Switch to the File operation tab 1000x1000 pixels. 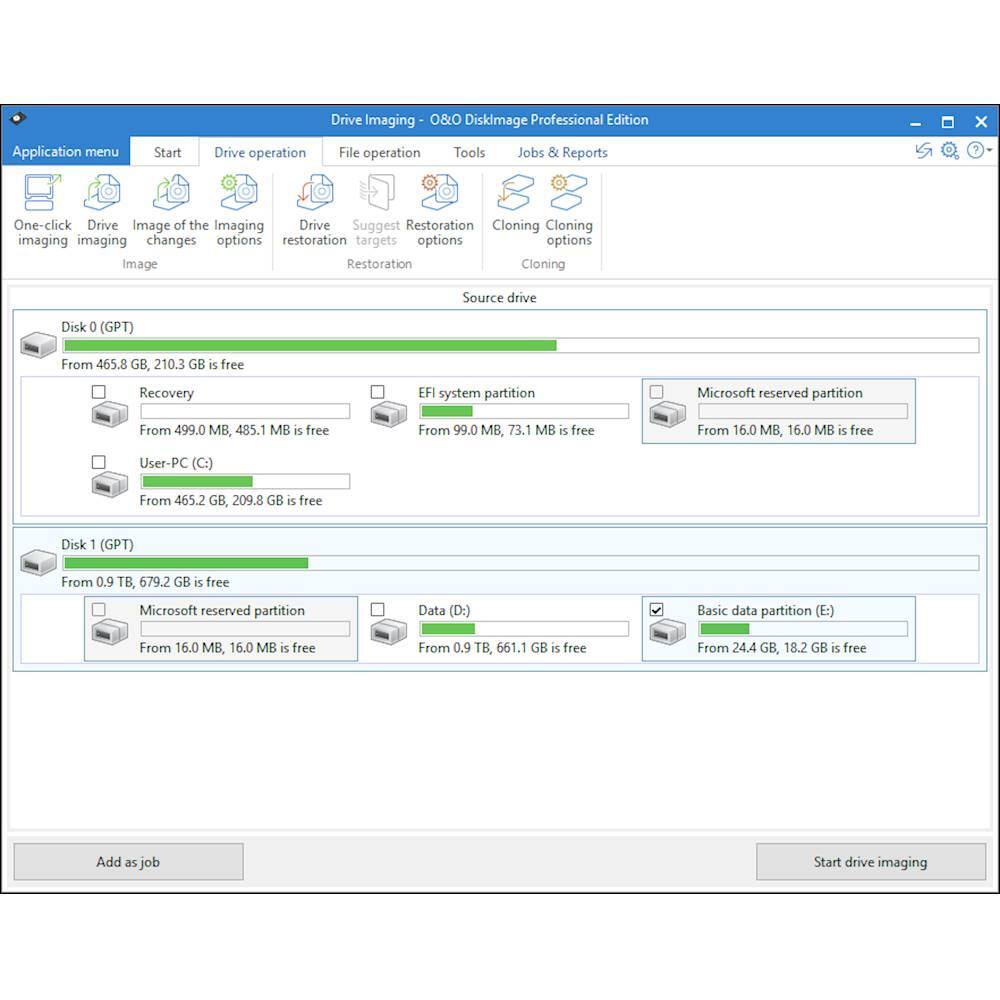(x=379, y=153)
